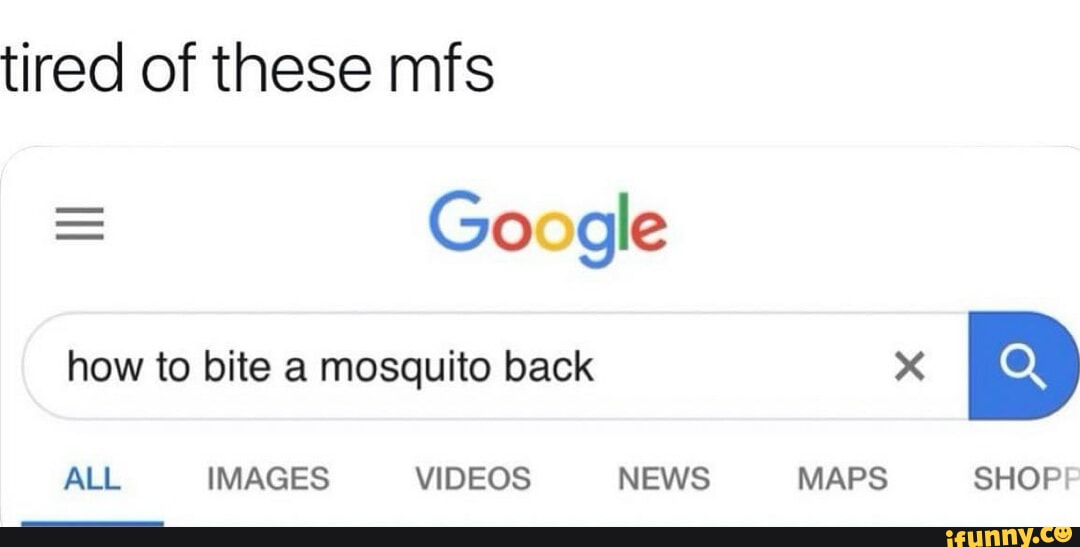Switch to the IMAGES tab
Screen dimensions: 1080x547
coord(269,478)
